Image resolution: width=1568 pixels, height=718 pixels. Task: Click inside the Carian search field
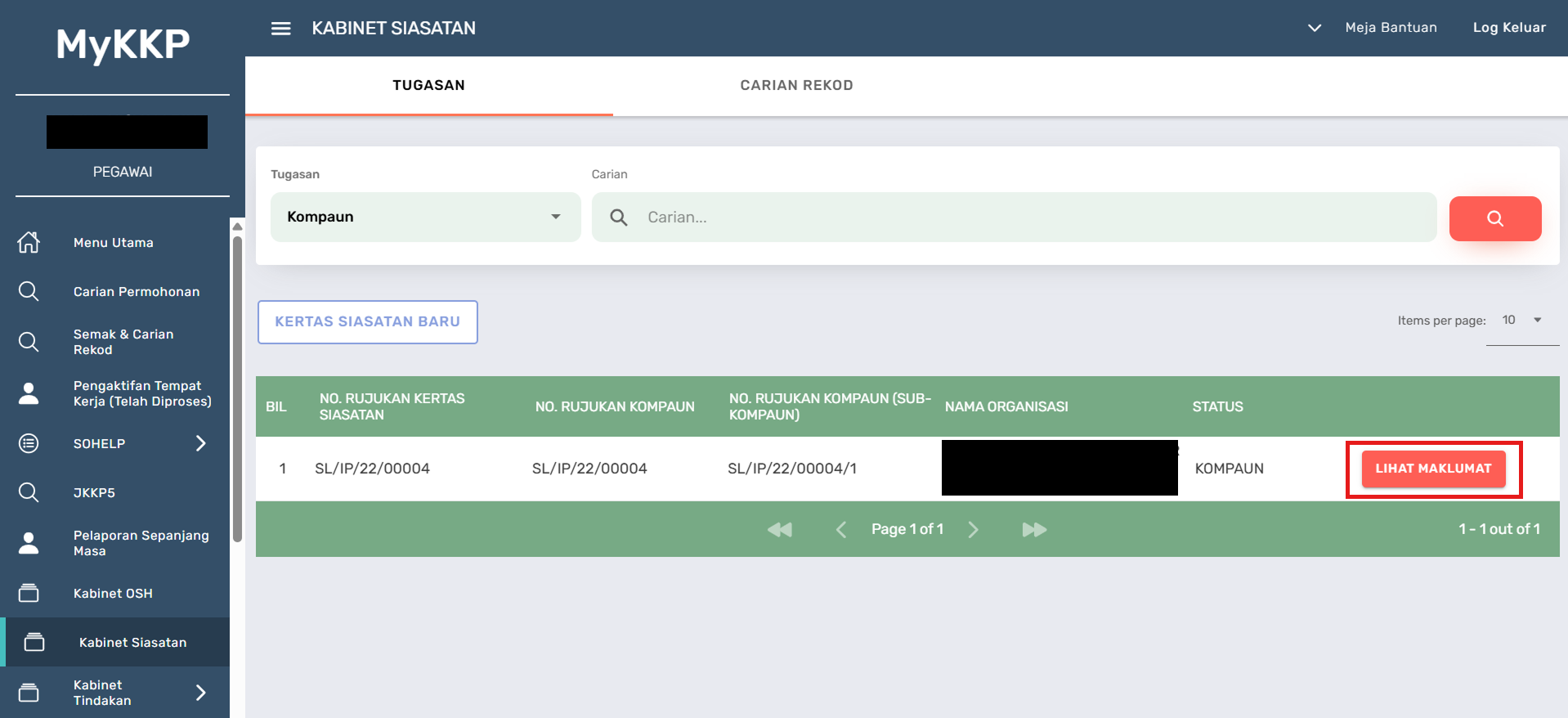(1015, 218)
